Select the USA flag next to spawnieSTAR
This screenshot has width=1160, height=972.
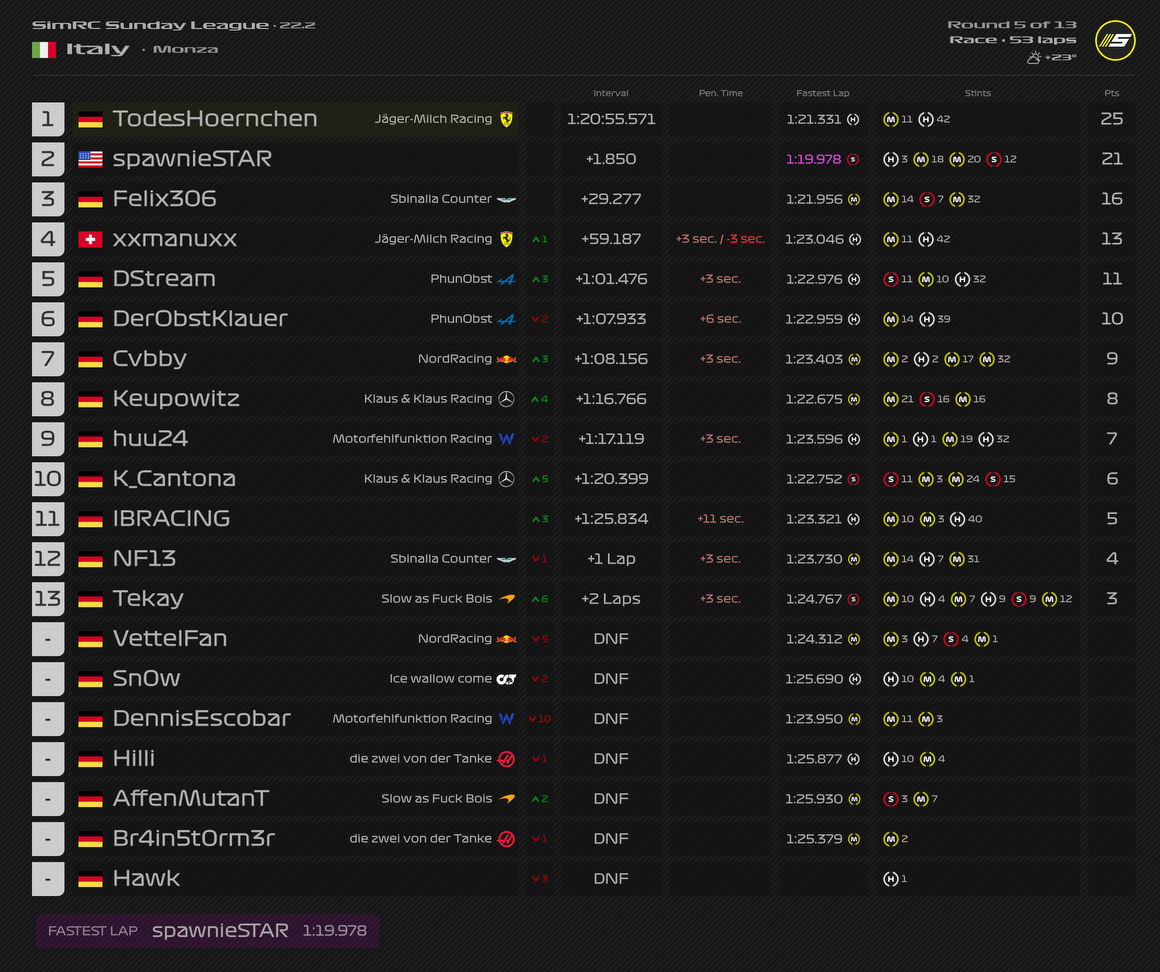point(91,159)
